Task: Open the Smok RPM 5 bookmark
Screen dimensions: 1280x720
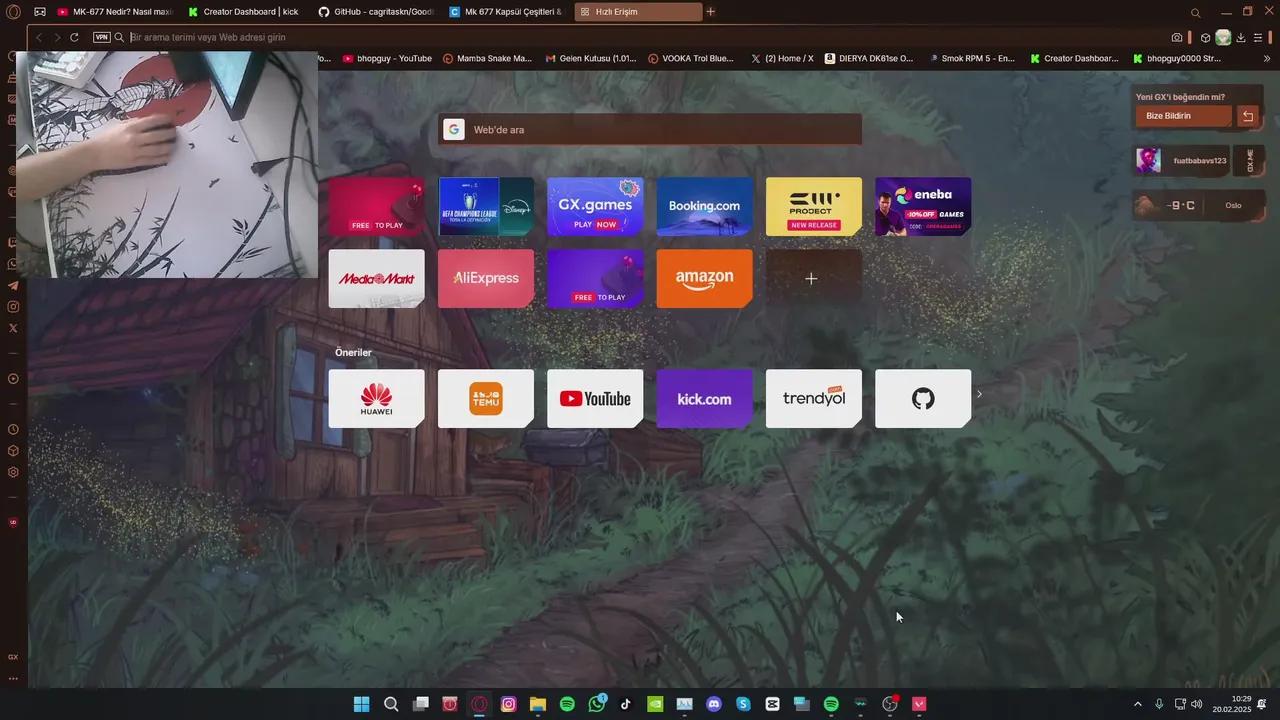Action: (x=971, y=58)
